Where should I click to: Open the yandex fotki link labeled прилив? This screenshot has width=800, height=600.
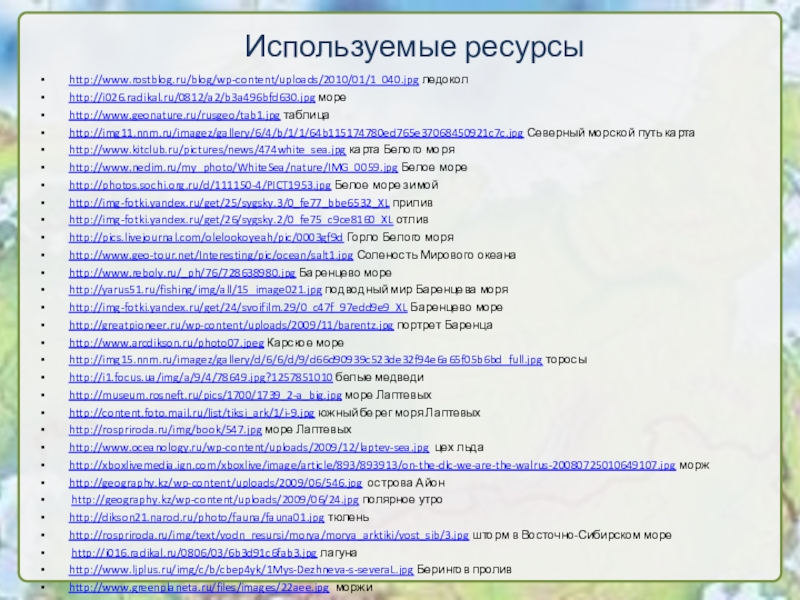[x=237, y=205]
